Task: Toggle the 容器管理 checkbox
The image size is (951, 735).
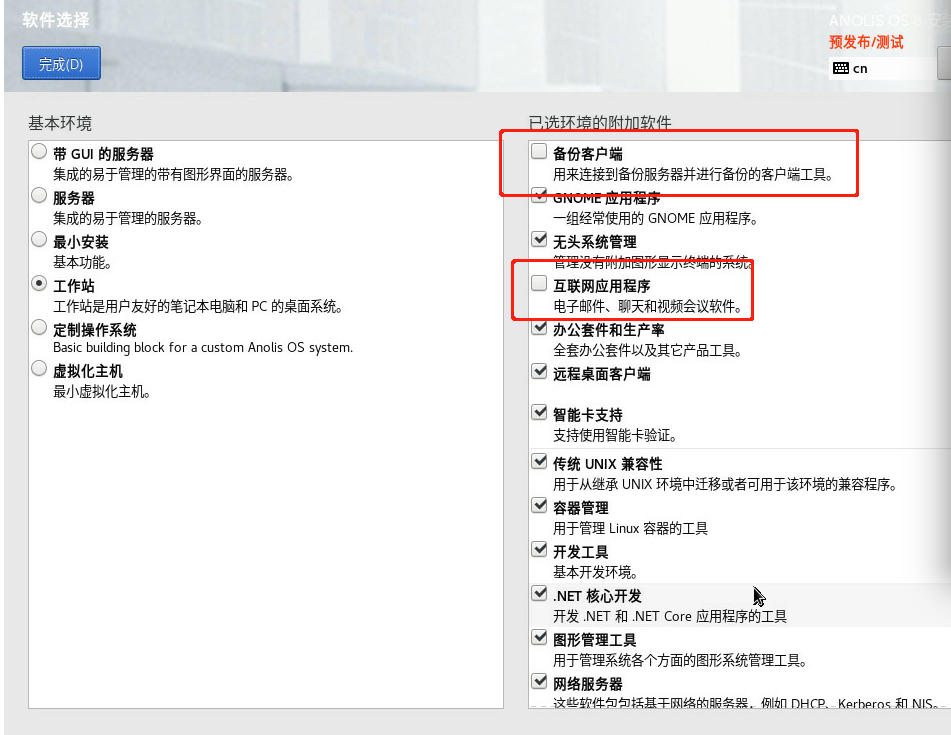Action: [x=540, y=507]
